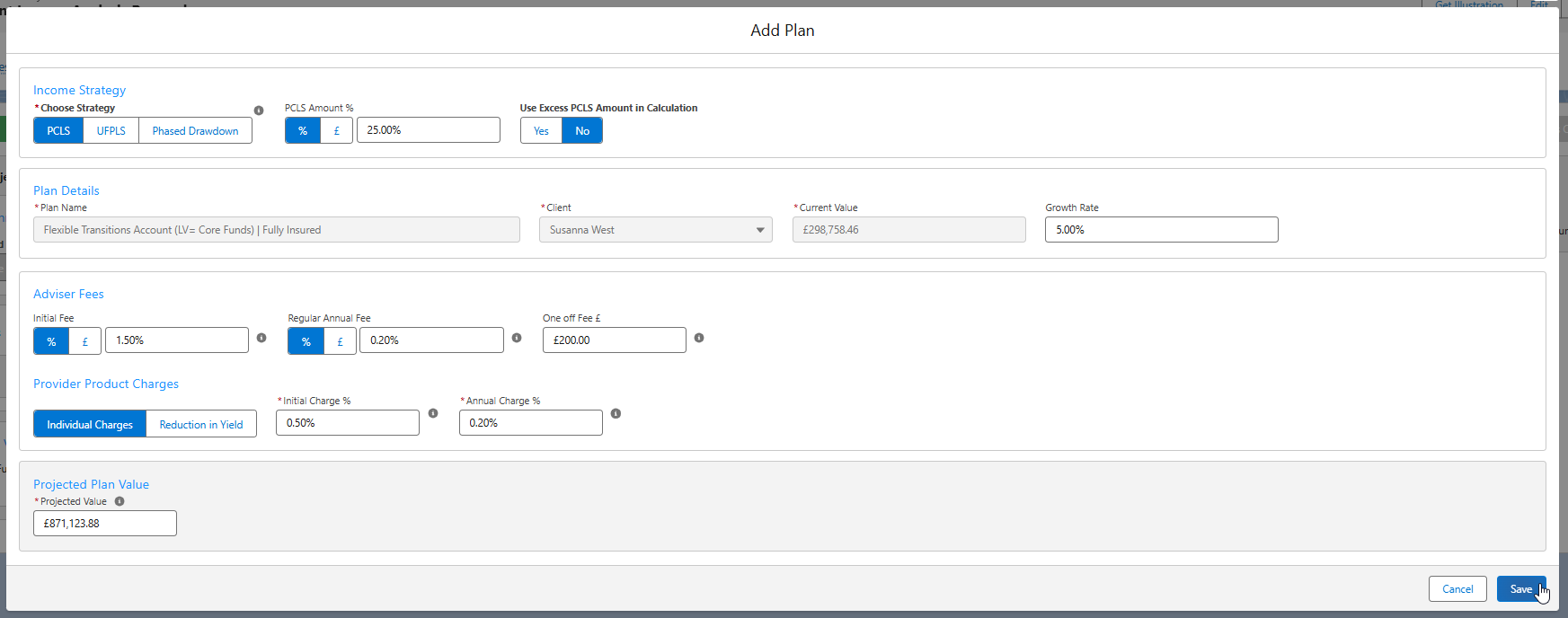Save the new plan
1568x618 pixels.
pyautogui.click(x=1521, y=589)
